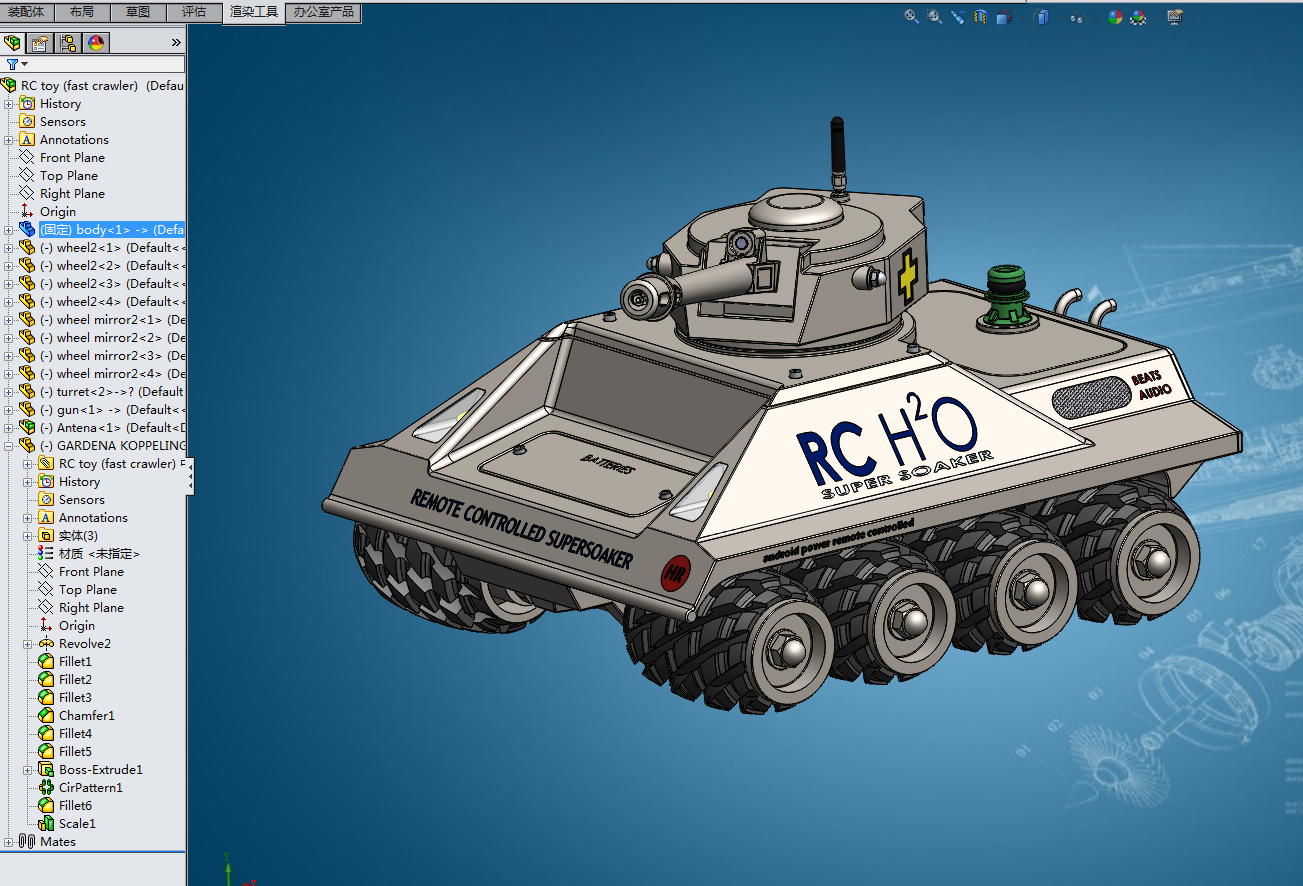
Task: Select the gun<1> component
Action: (x=112, y=410)
